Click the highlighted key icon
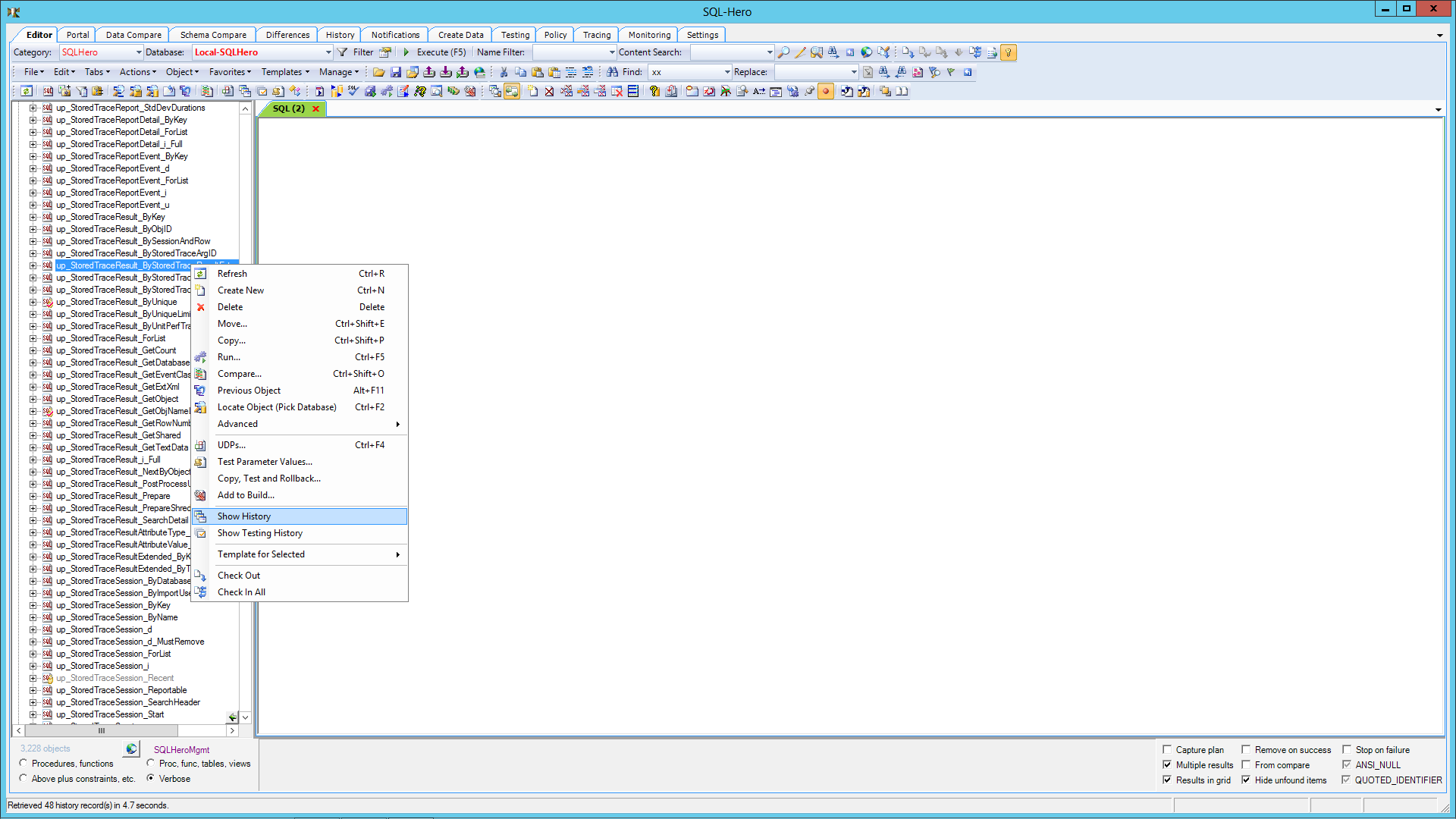The image size is (1456, 819). pos(1009,52)
